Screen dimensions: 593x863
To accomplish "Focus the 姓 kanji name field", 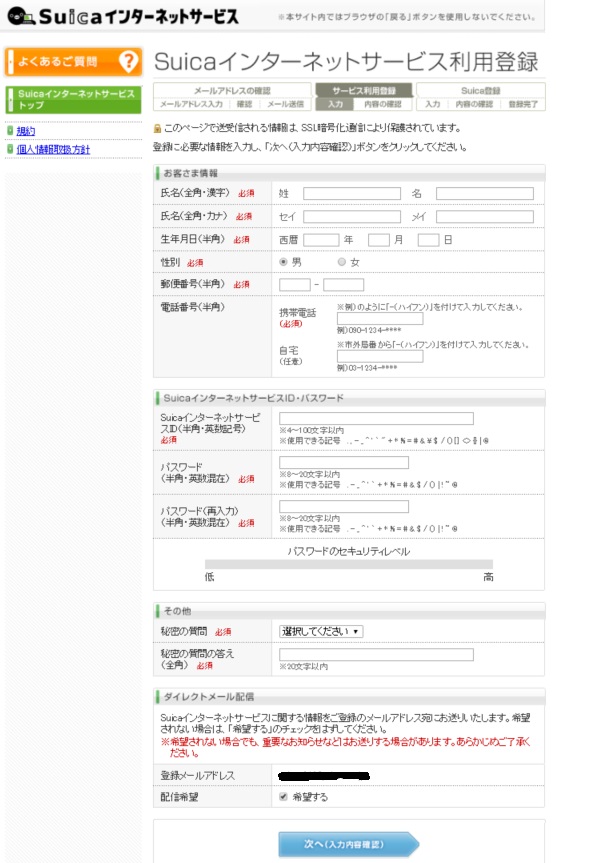I will click(352, 193).
